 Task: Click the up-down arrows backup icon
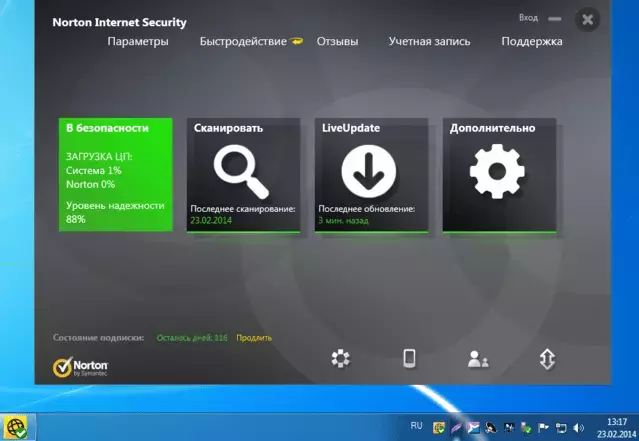547,359
